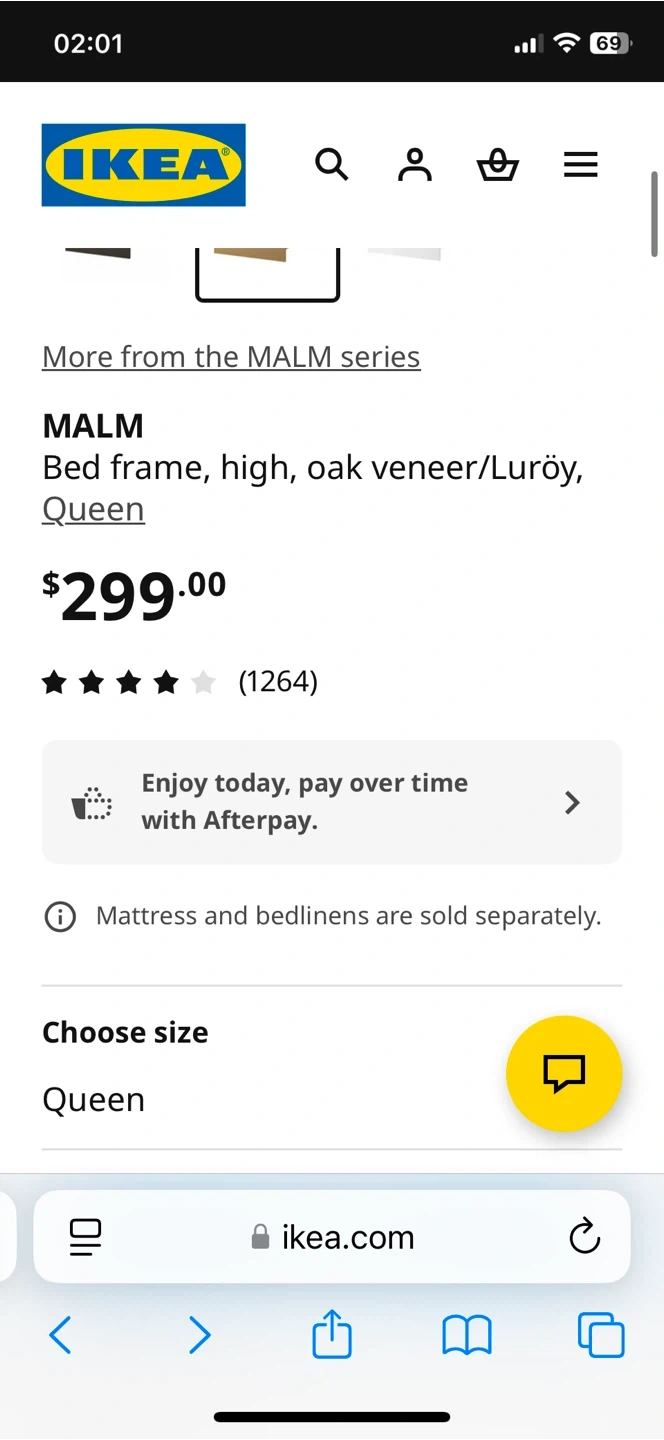Tap the Safari share icon
The image size is (664, 1440).
332,1335
